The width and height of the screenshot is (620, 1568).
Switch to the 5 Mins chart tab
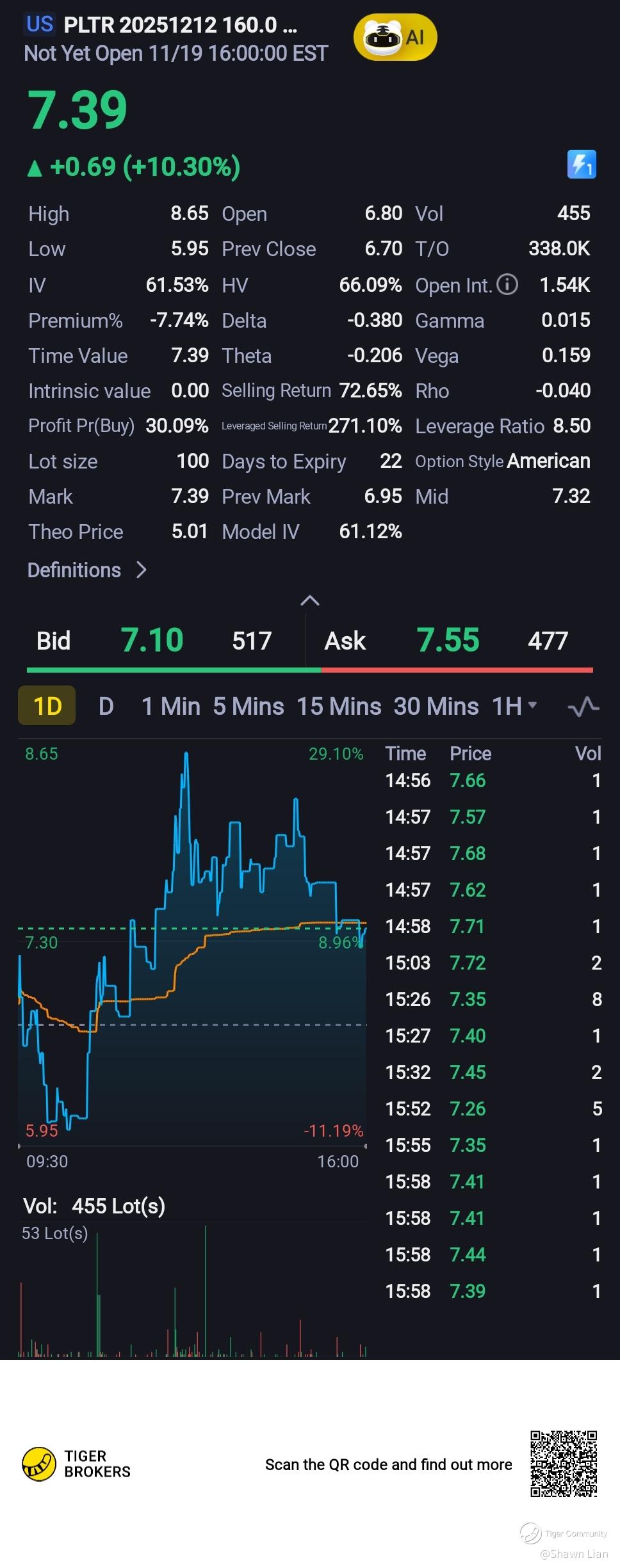pyautogui.click(x=249, y=707)
